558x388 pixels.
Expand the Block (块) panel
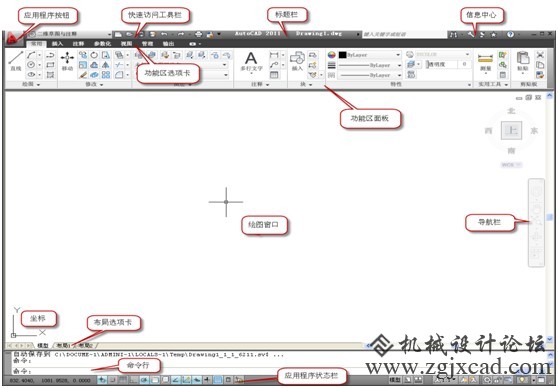pyautogui.click(x=306, y=84)
